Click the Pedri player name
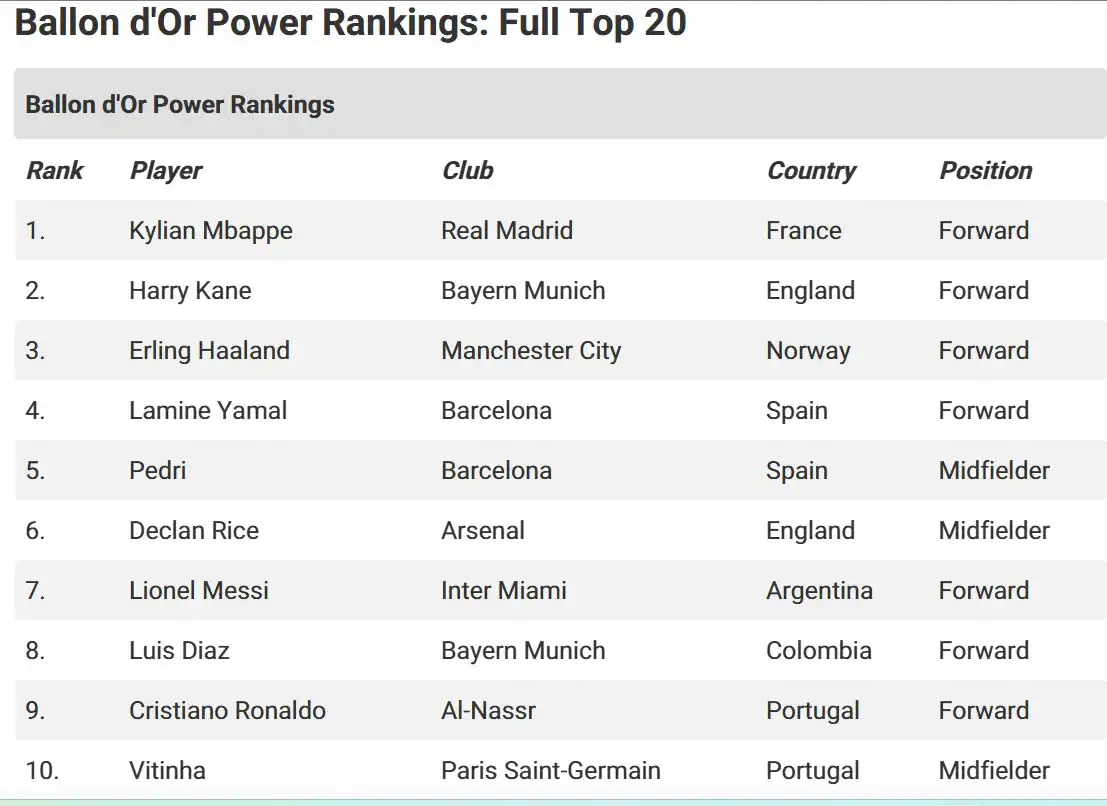Viewport: 1107px width, 806px height. click(158, 471)
